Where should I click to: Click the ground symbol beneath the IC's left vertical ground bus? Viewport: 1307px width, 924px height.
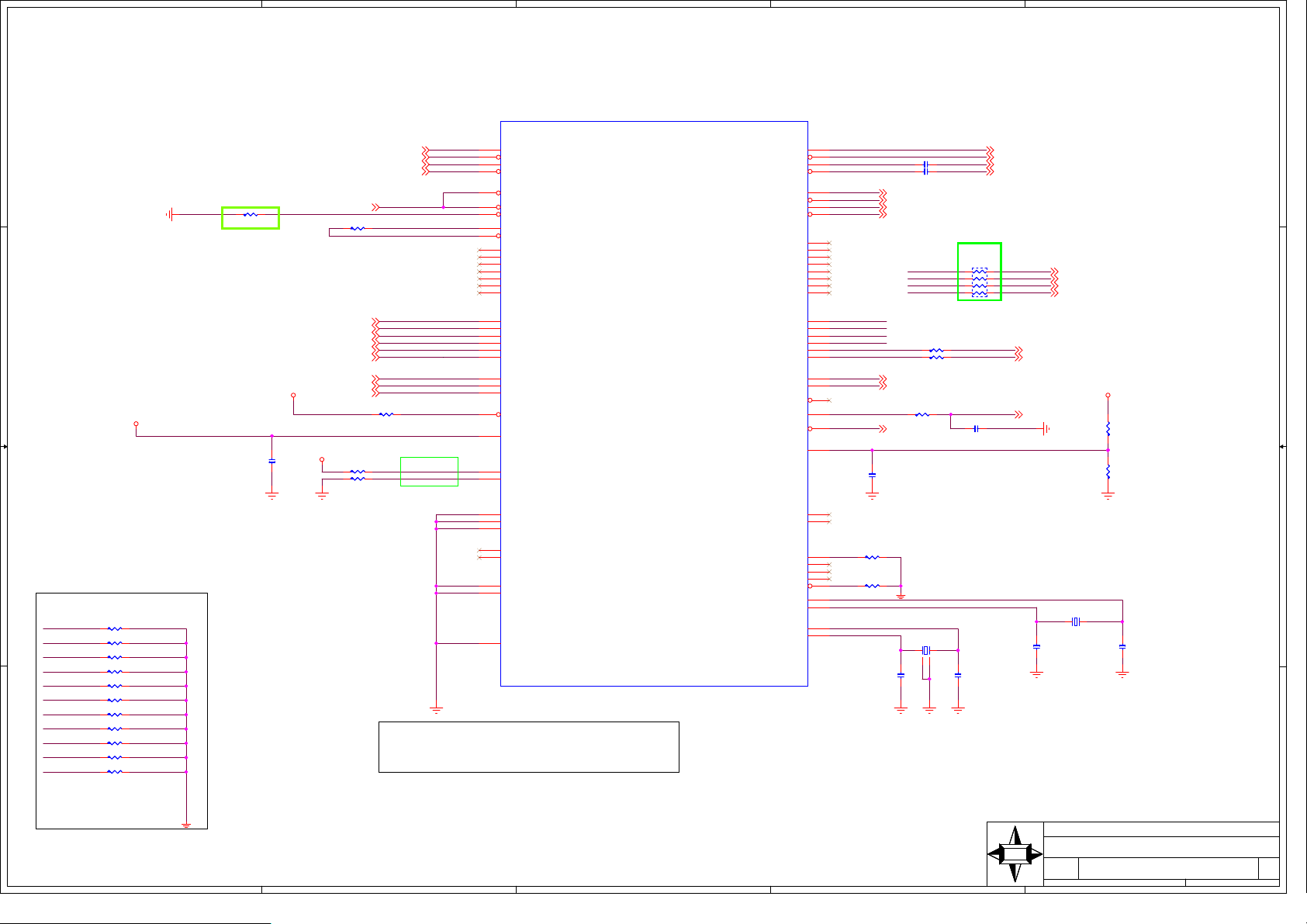pos(436,709)
